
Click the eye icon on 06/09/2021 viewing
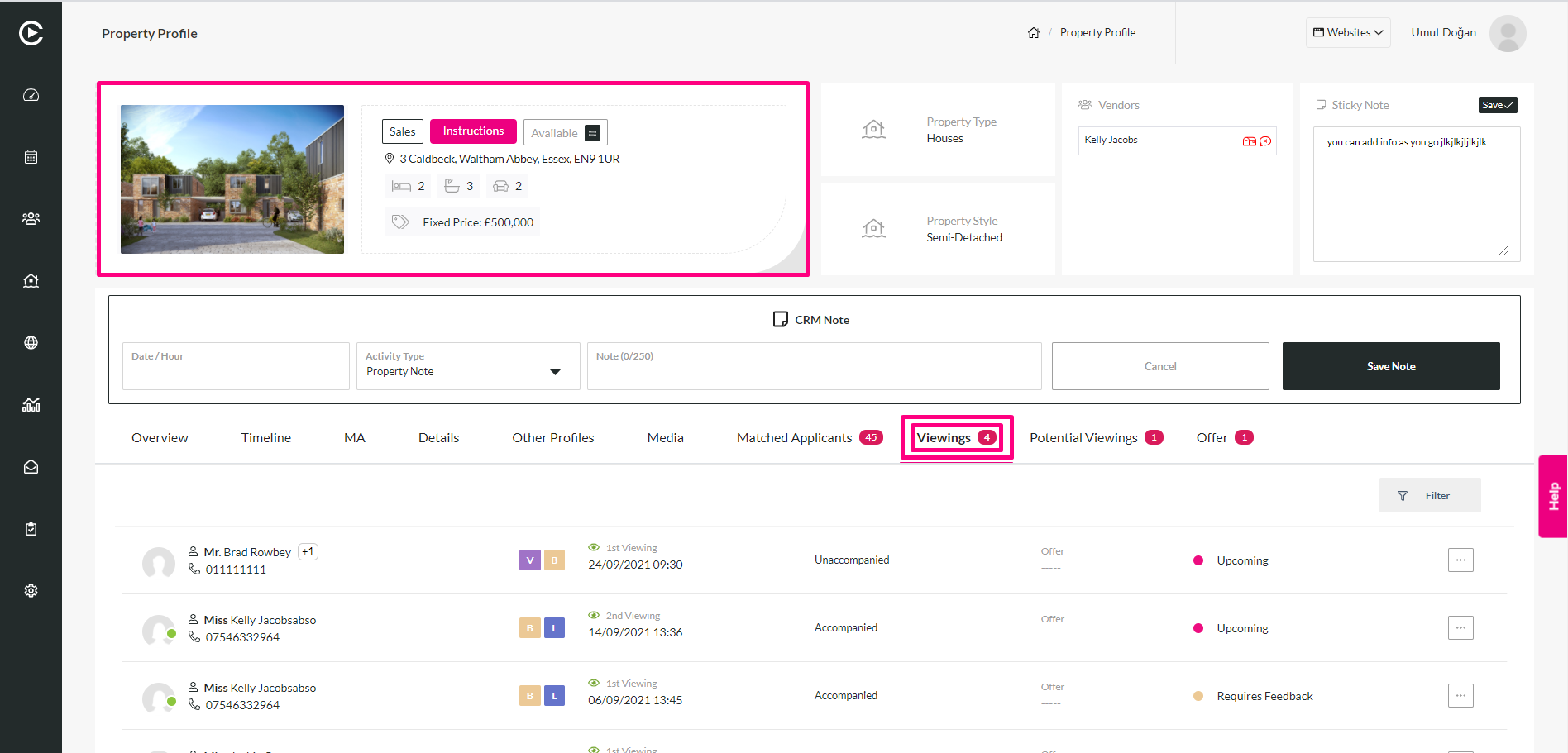click(594, 684)
